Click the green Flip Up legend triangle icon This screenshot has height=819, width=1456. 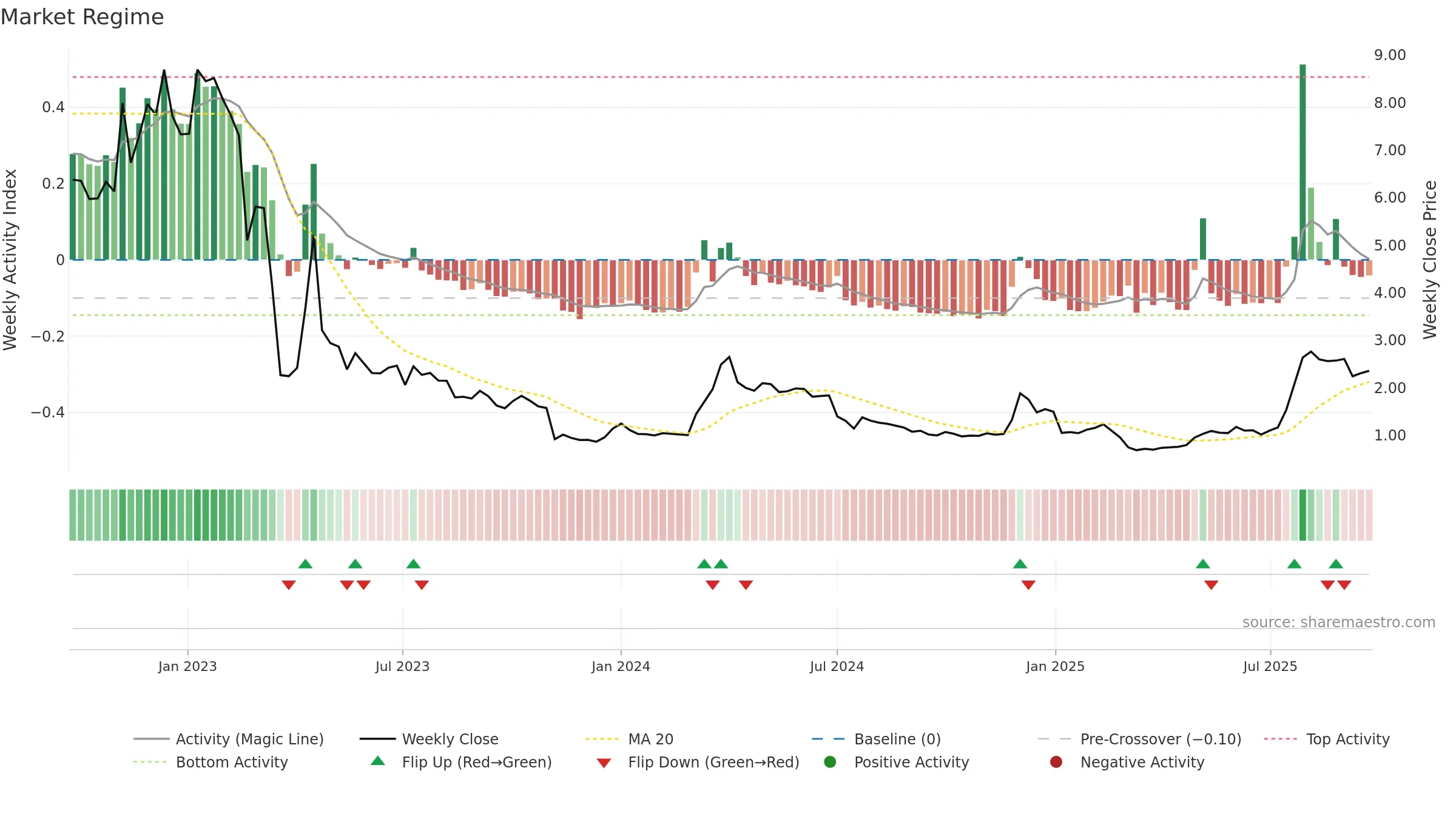[x=378, y=761]
